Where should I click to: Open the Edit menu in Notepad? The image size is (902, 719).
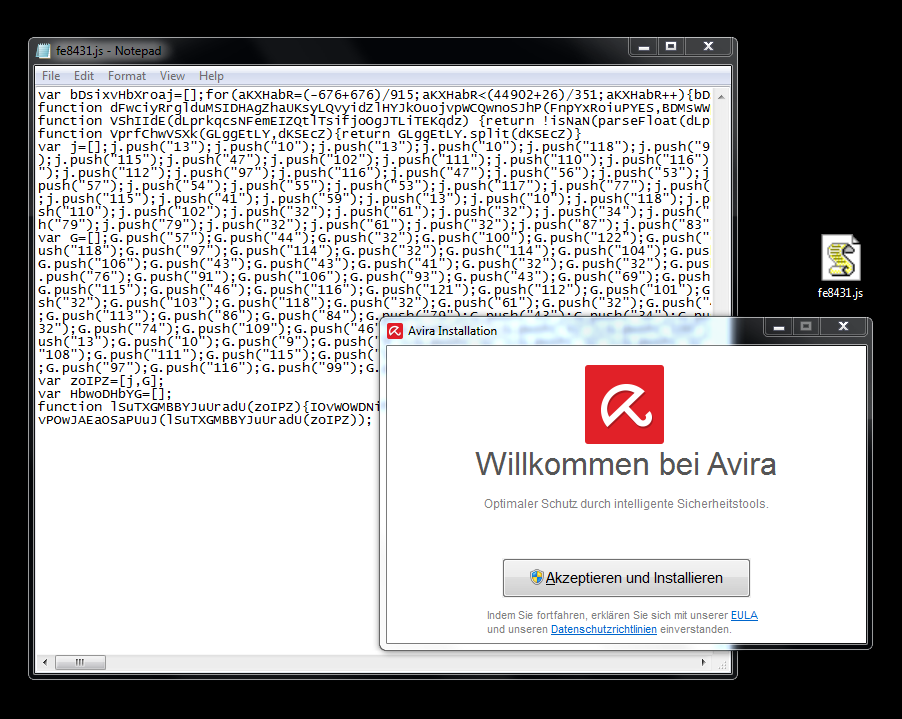tap(83, 76)
